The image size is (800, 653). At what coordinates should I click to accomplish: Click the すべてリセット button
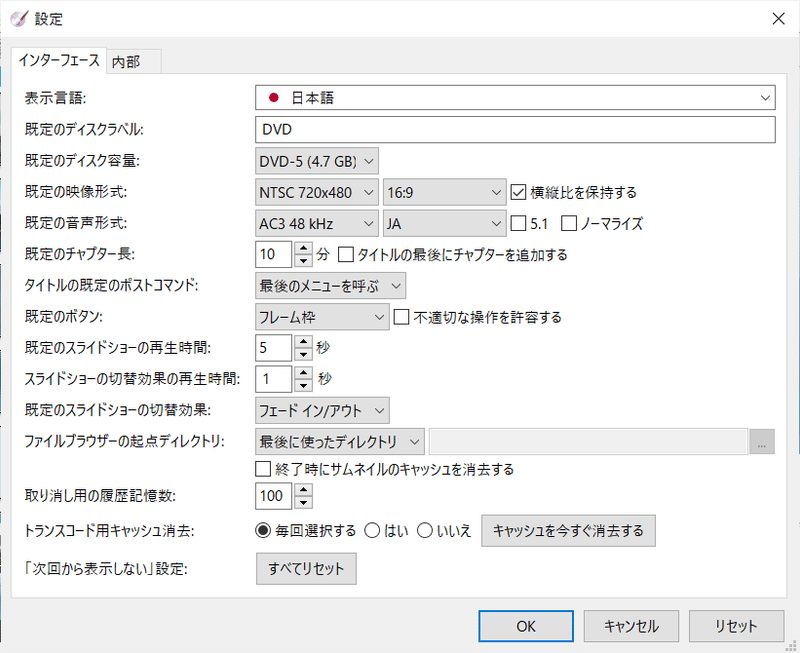(x=306, y=568)
